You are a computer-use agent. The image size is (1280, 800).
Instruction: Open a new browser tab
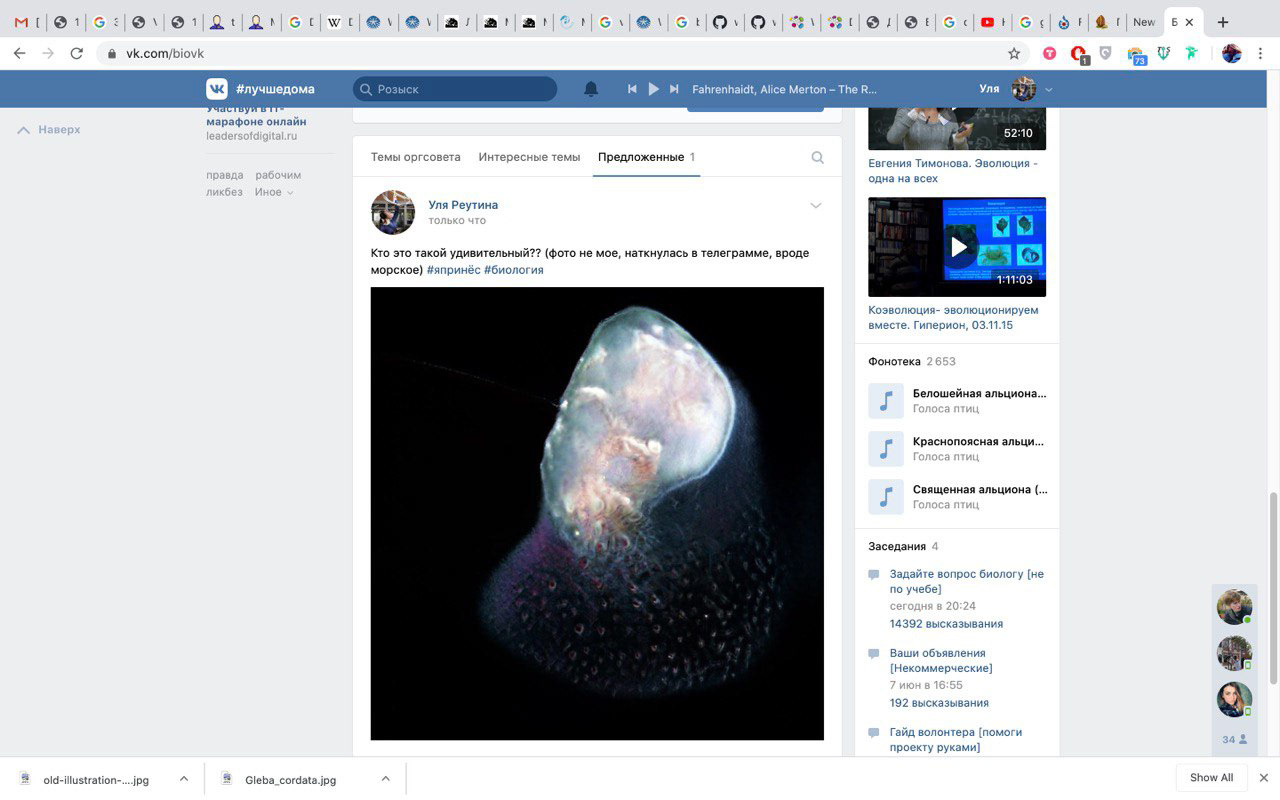1222,22
